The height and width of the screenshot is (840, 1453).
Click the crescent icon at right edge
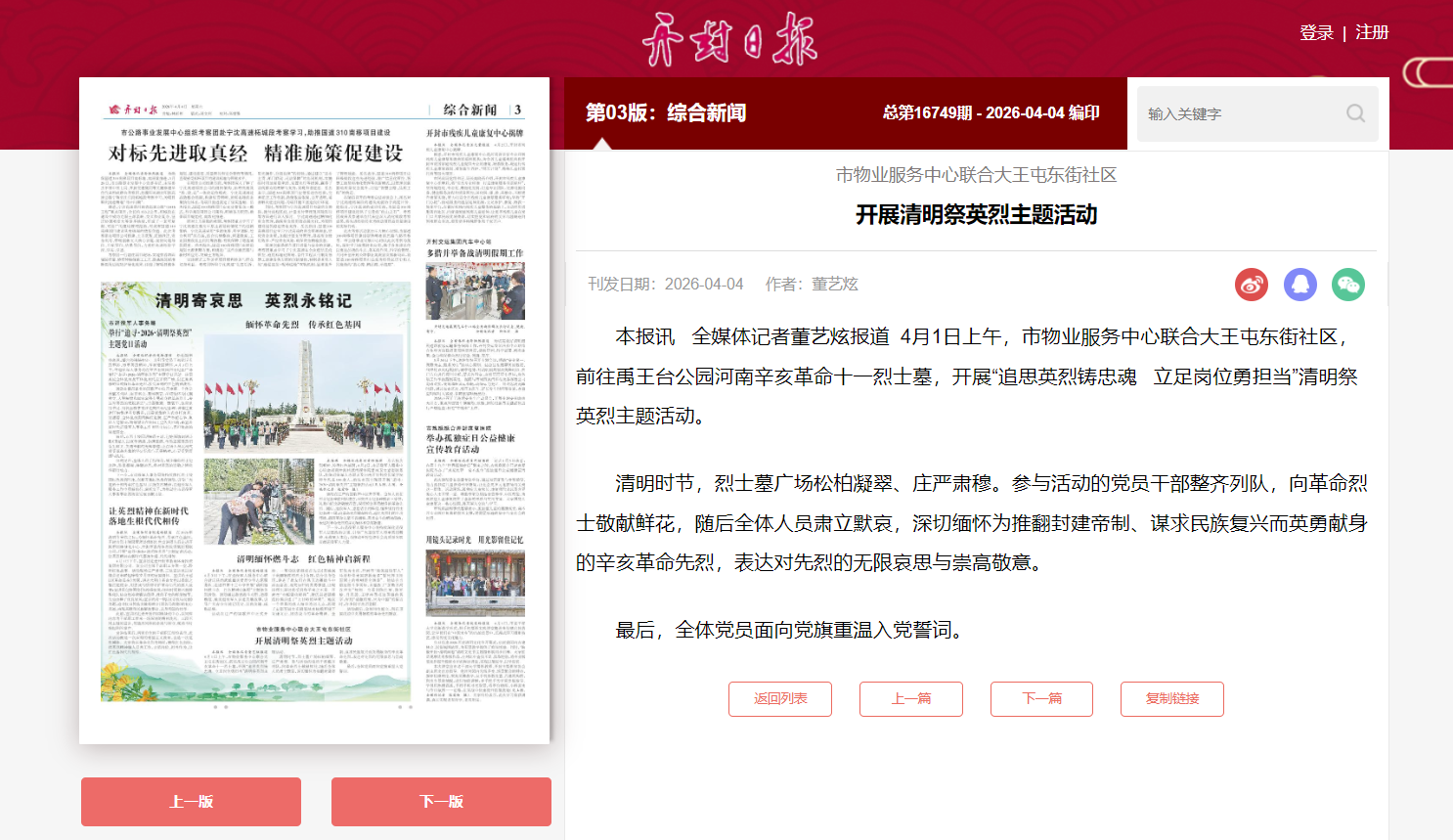tap(1428, 72)
